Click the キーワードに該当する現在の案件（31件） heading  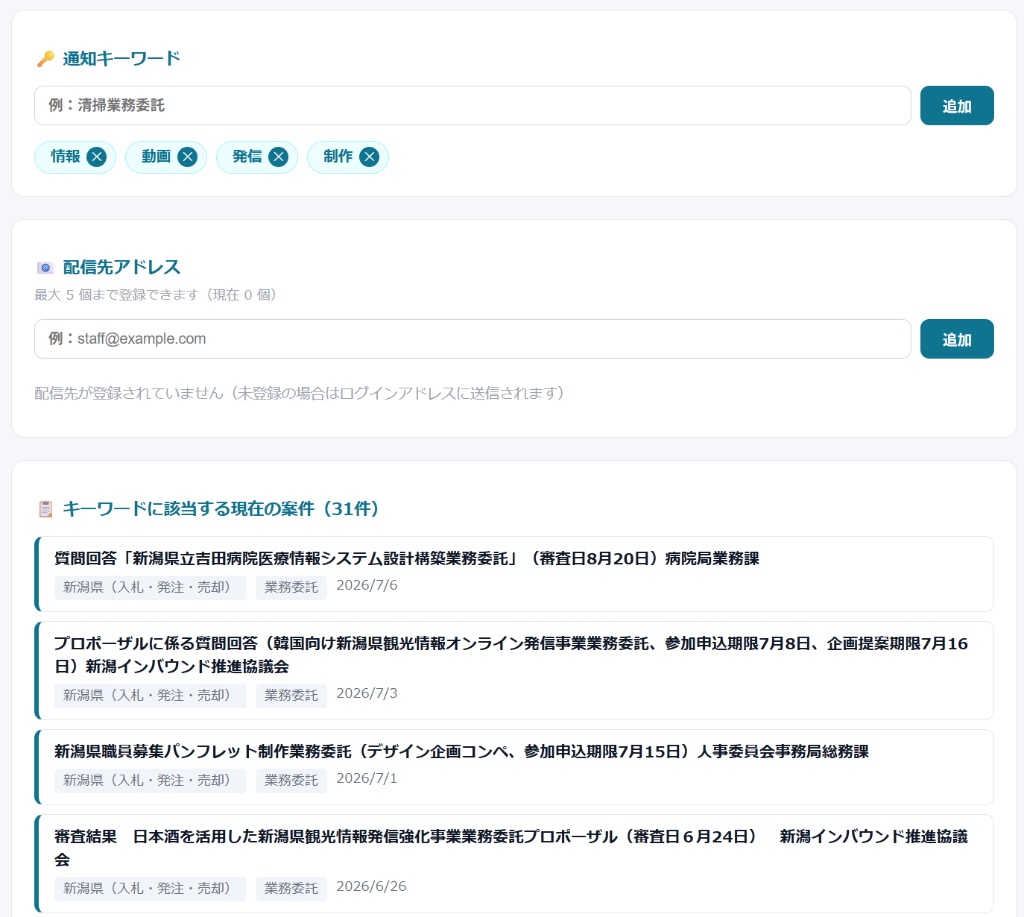point(221,509)
